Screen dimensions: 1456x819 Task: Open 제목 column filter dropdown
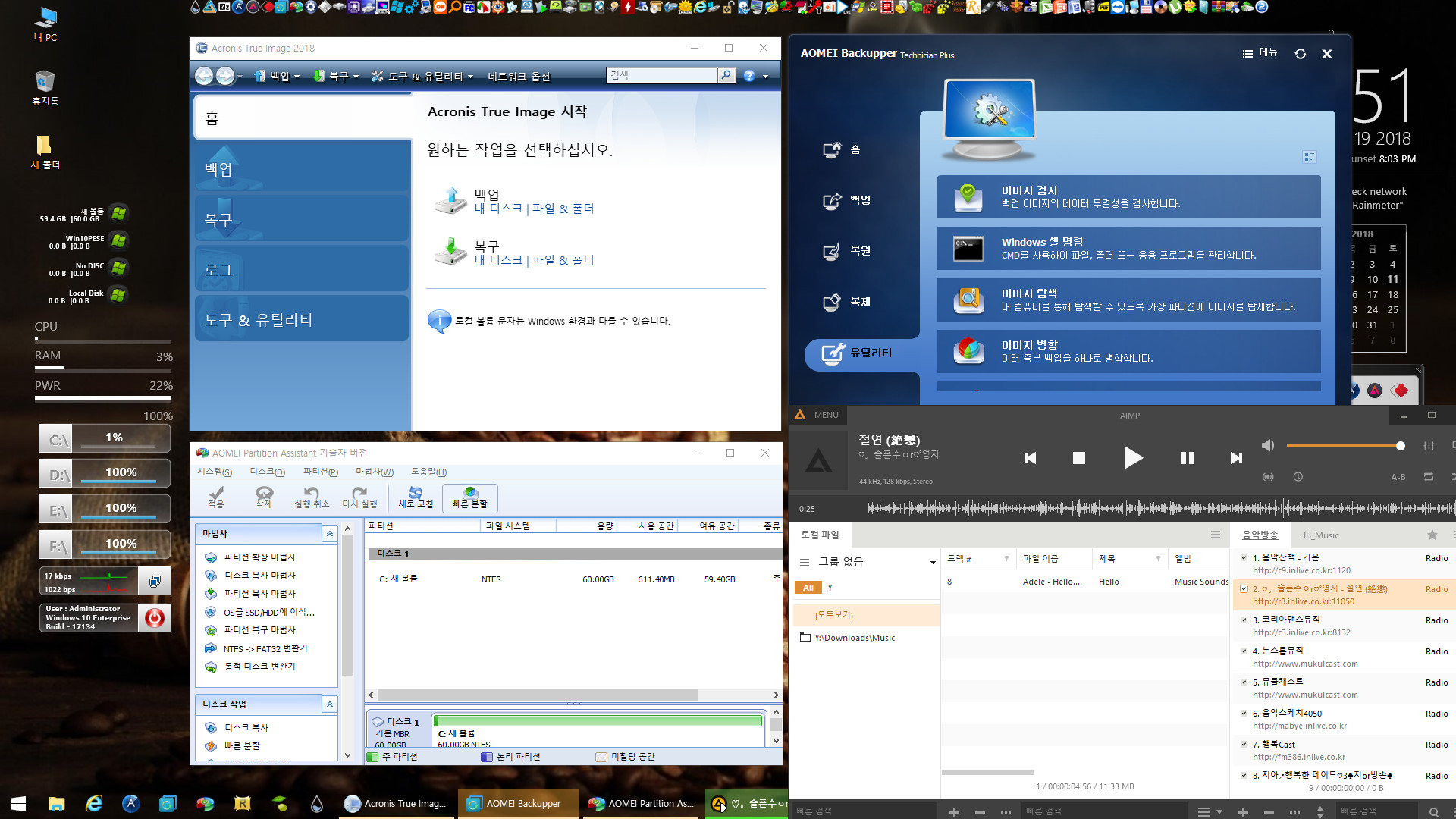1158,558
